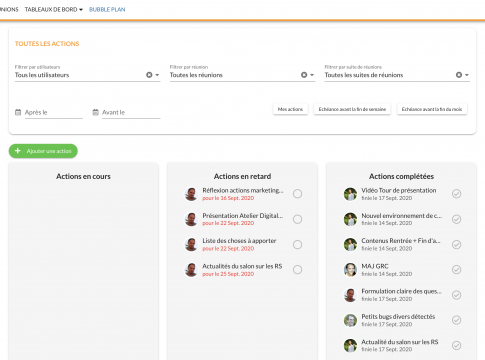Uncheck Contenus Rentrée completion
Image resolution: width=485 pixels, height=360 pixels.
pyautogui.click(x=457, y=244)
